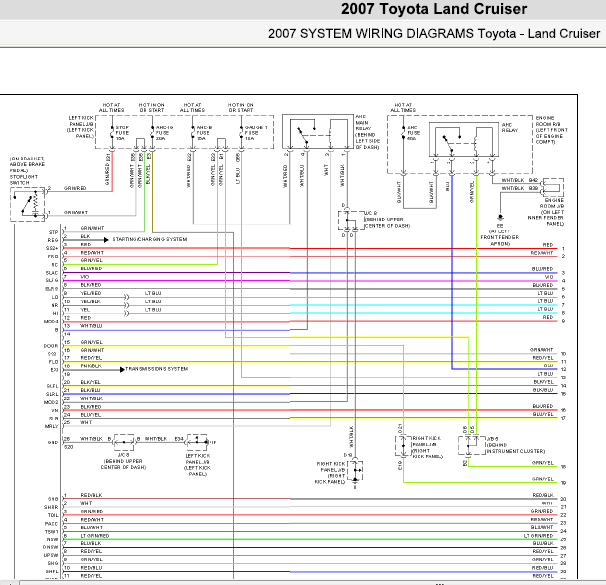Image resolution: width=606 pixels, height=585 pixels.
Task: Click the 'GRN/WHT' label at stoplight switch pin 1
Action: click(x=76, y=212)
